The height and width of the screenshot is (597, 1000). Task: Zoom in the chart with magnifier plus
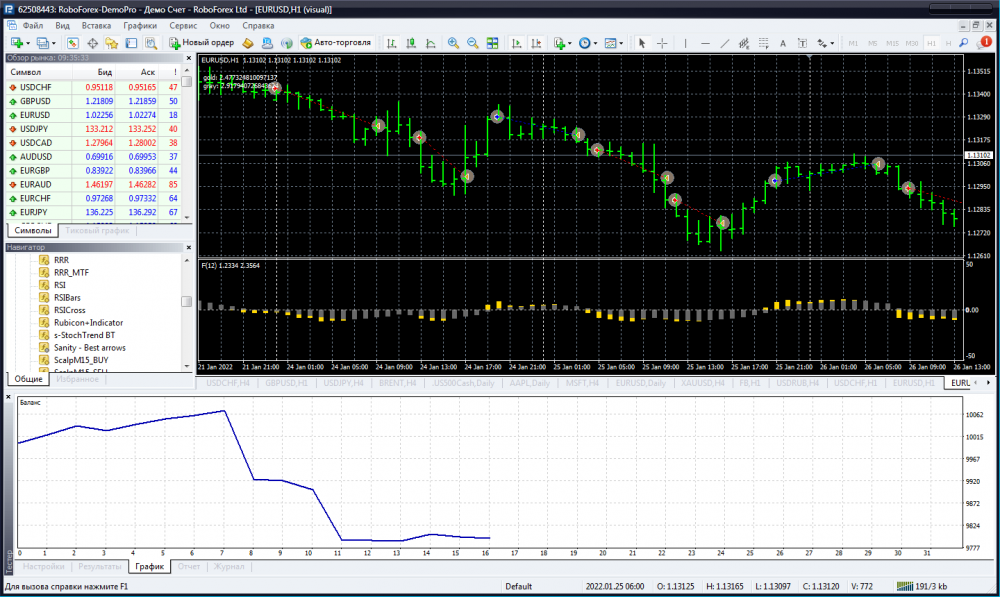point(453,43)
